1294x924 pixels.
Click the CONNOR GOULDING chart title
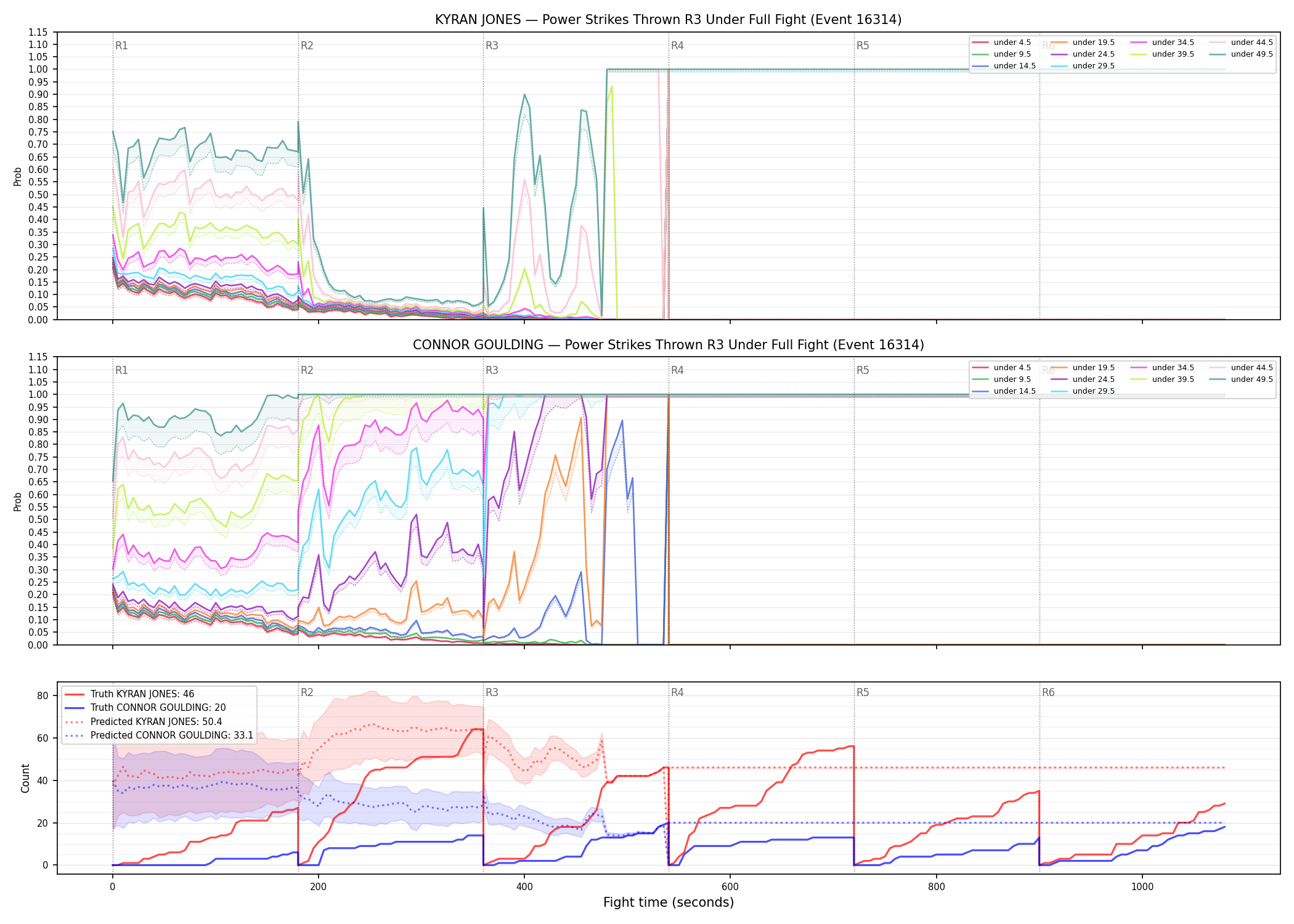(x=668, y=345)
